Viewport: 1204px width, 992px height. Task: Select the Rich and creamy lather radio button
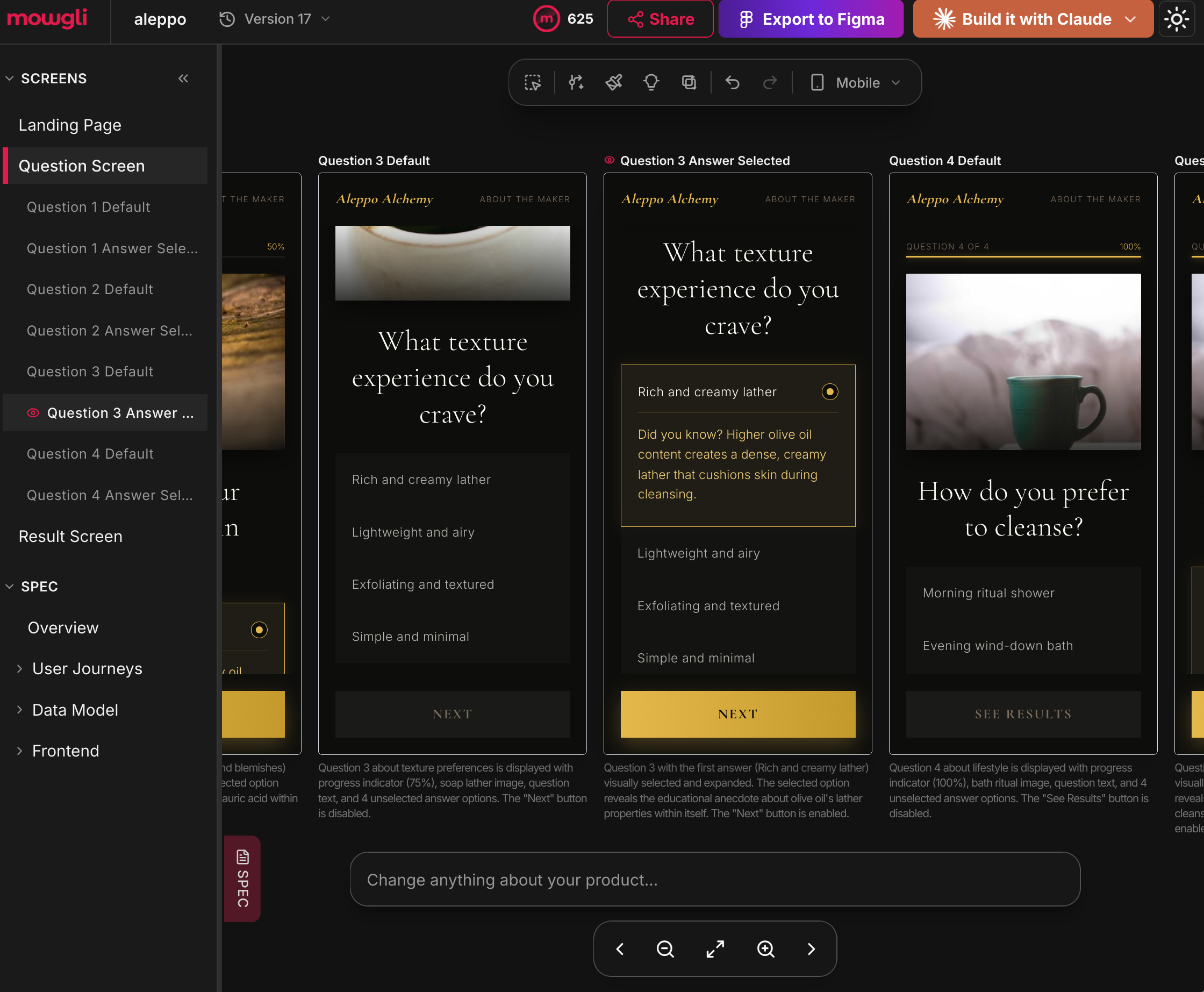coord(829,391)
